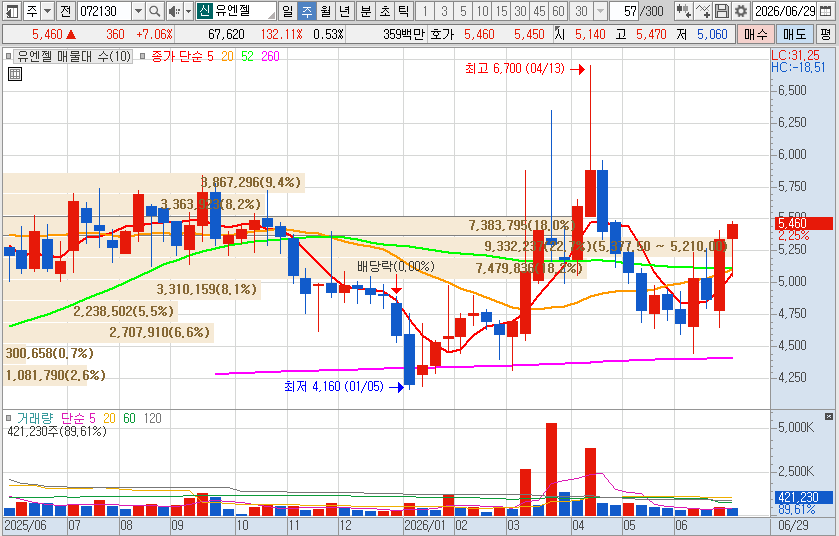This screenshot has width=839, height=536.
Task: Click the date field 2026/06/29
Action: click(x=785, y=11)
